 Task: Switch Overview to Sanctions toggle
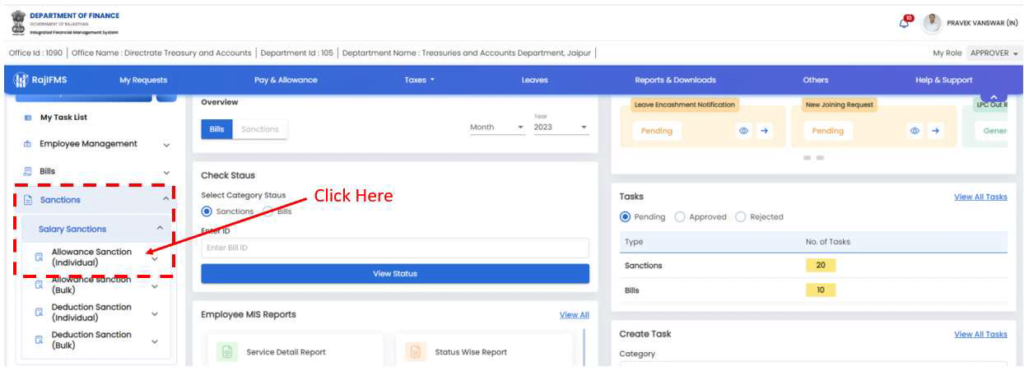260,129
